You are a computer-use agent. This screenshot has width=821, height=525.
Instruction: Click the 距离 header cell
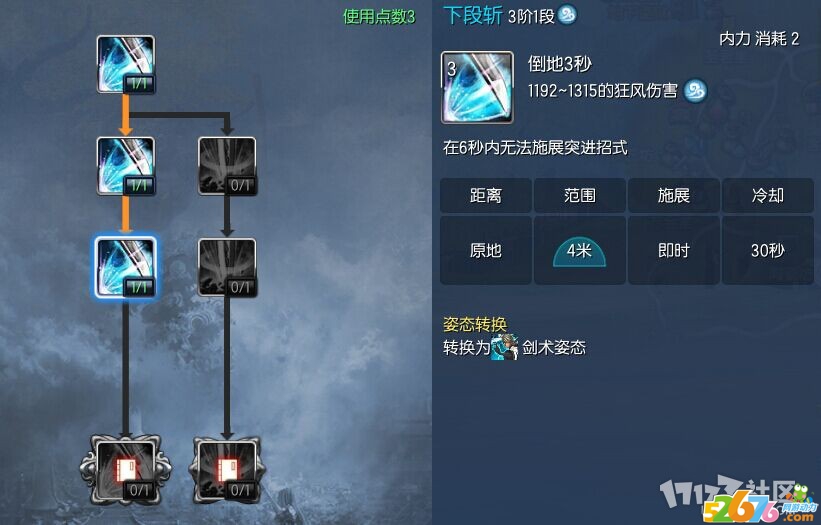point(486,195)
